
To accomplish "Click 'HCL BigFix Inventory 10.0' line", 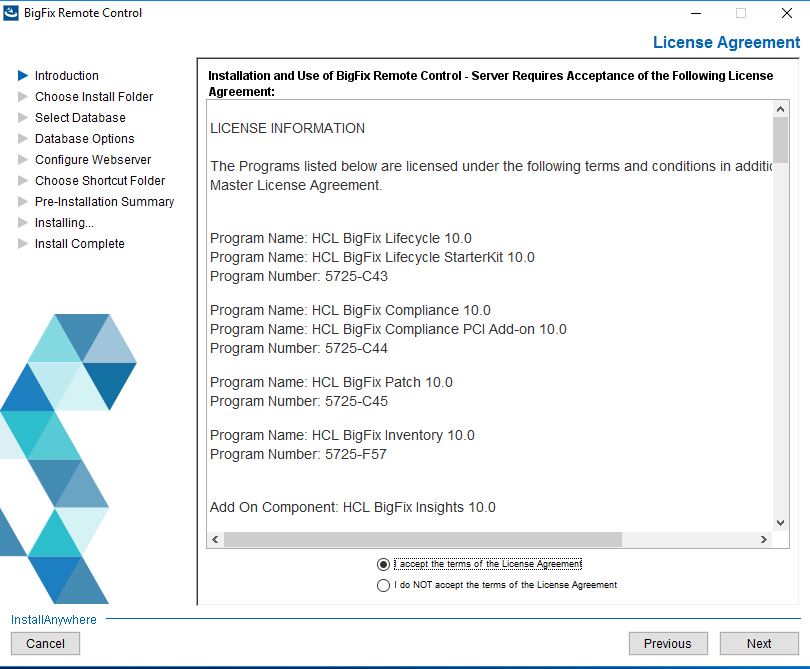I will click(x=342, y=435).
